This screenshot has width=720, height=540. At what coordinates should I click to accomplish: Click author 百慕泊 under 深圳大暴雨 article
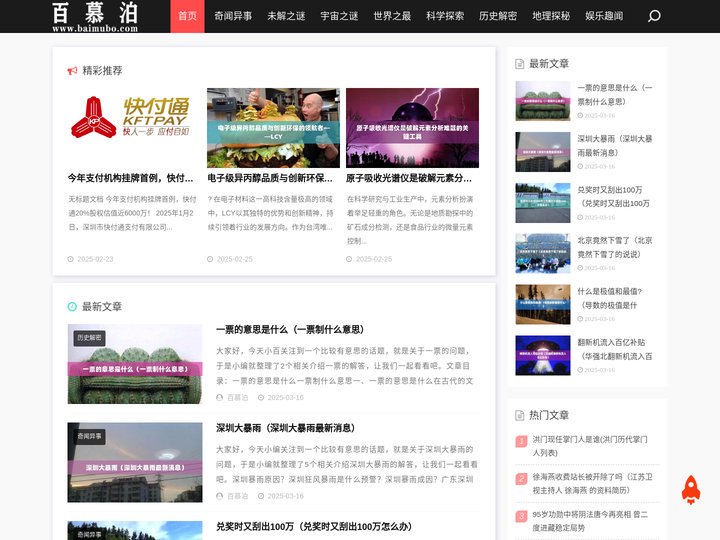click(237, 496)
